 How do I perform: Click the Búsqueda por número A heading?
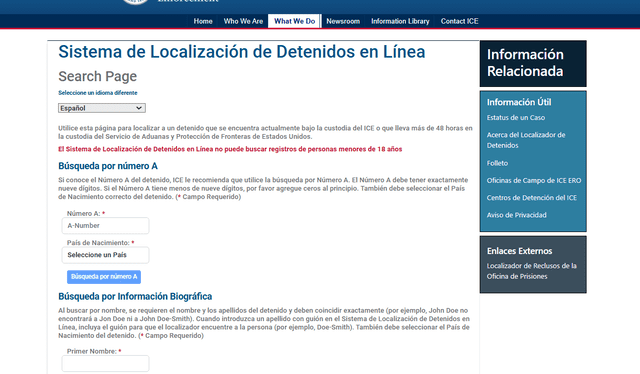(x=108, y=166)
